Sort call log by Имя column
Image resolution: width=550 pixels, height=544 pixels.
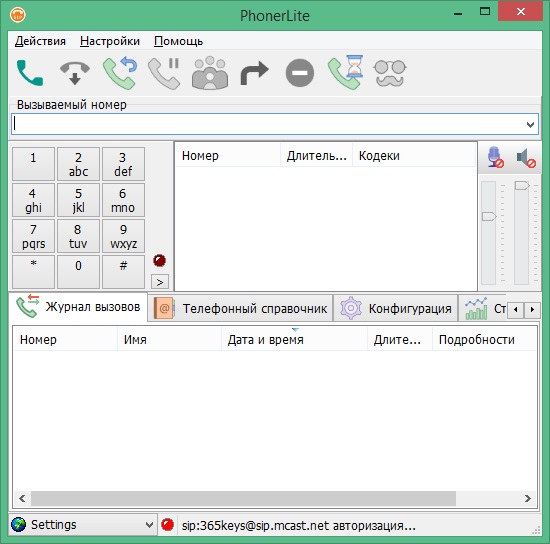[x=169, y=339]
